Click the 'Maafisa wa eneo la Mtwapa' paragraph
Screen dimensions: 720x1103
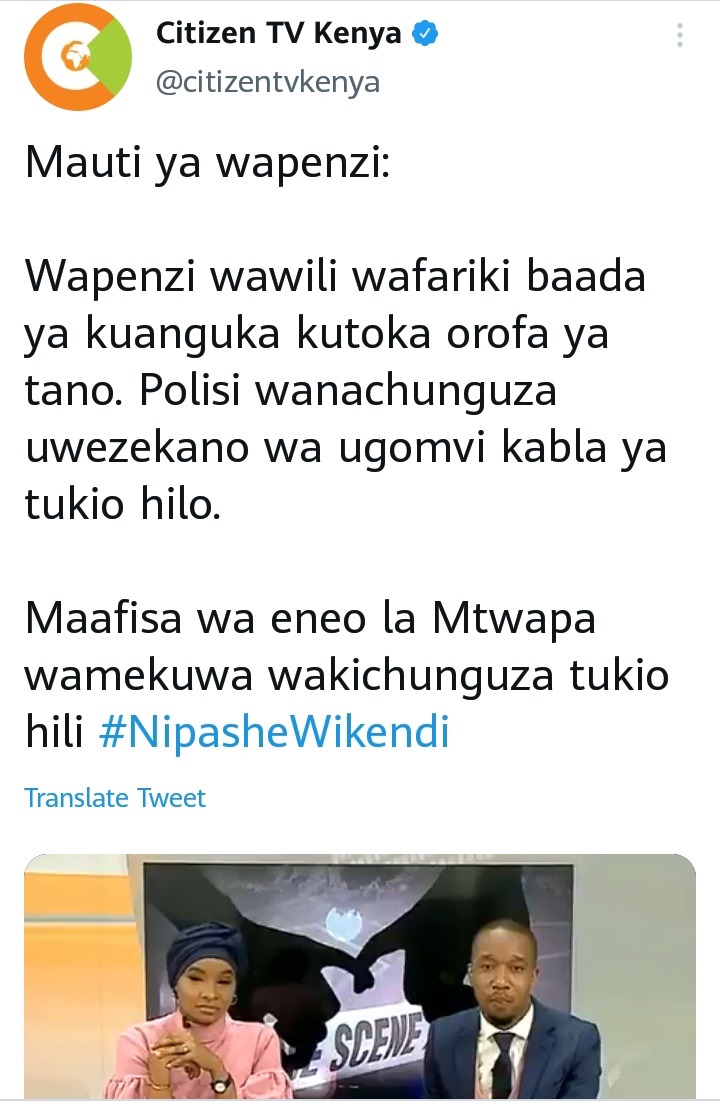[x=347, y=675]
